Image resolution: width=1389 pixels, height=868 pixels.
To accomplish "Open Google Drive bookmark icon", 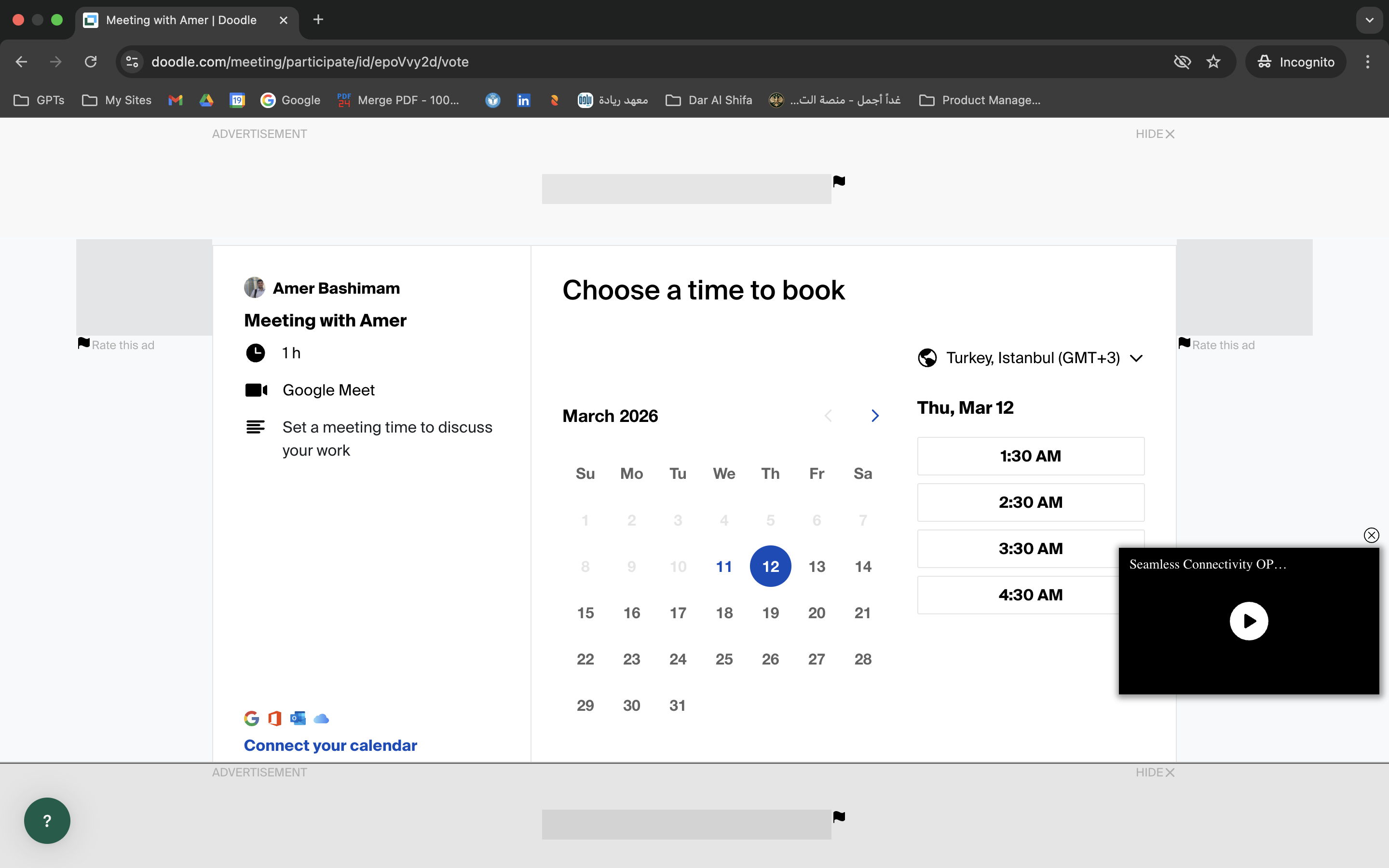I will pyautogui.click(x=206, y=100).
